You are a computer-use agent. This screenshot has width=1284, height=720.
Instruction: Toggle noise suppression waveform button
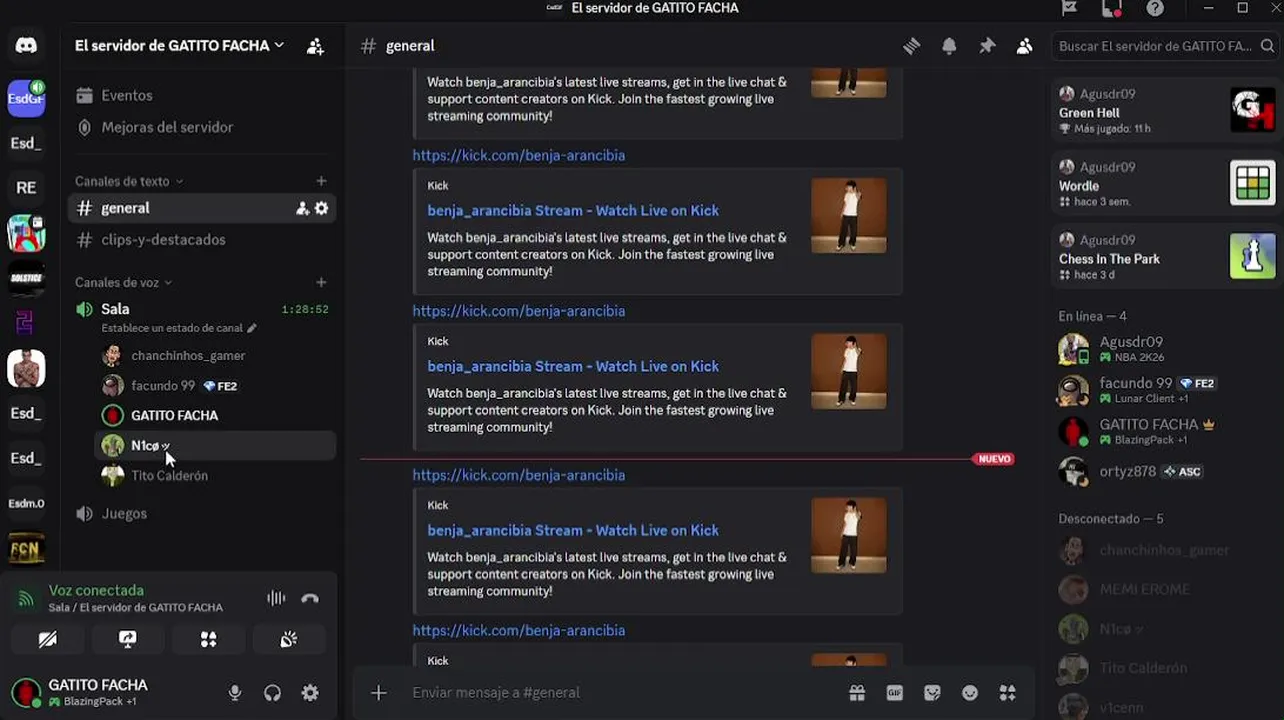[x=276, y=598]
